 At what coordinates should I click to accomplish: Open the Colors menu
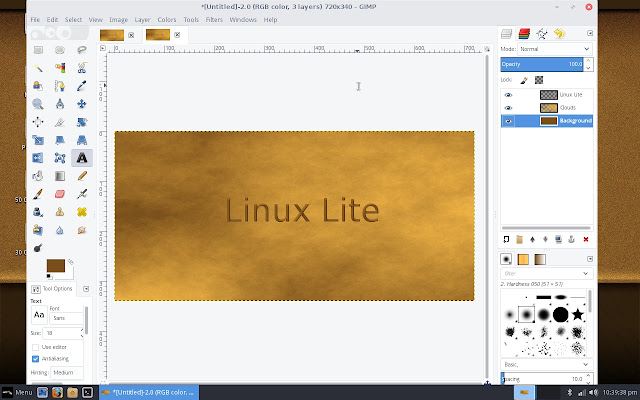tap(167, 20)
